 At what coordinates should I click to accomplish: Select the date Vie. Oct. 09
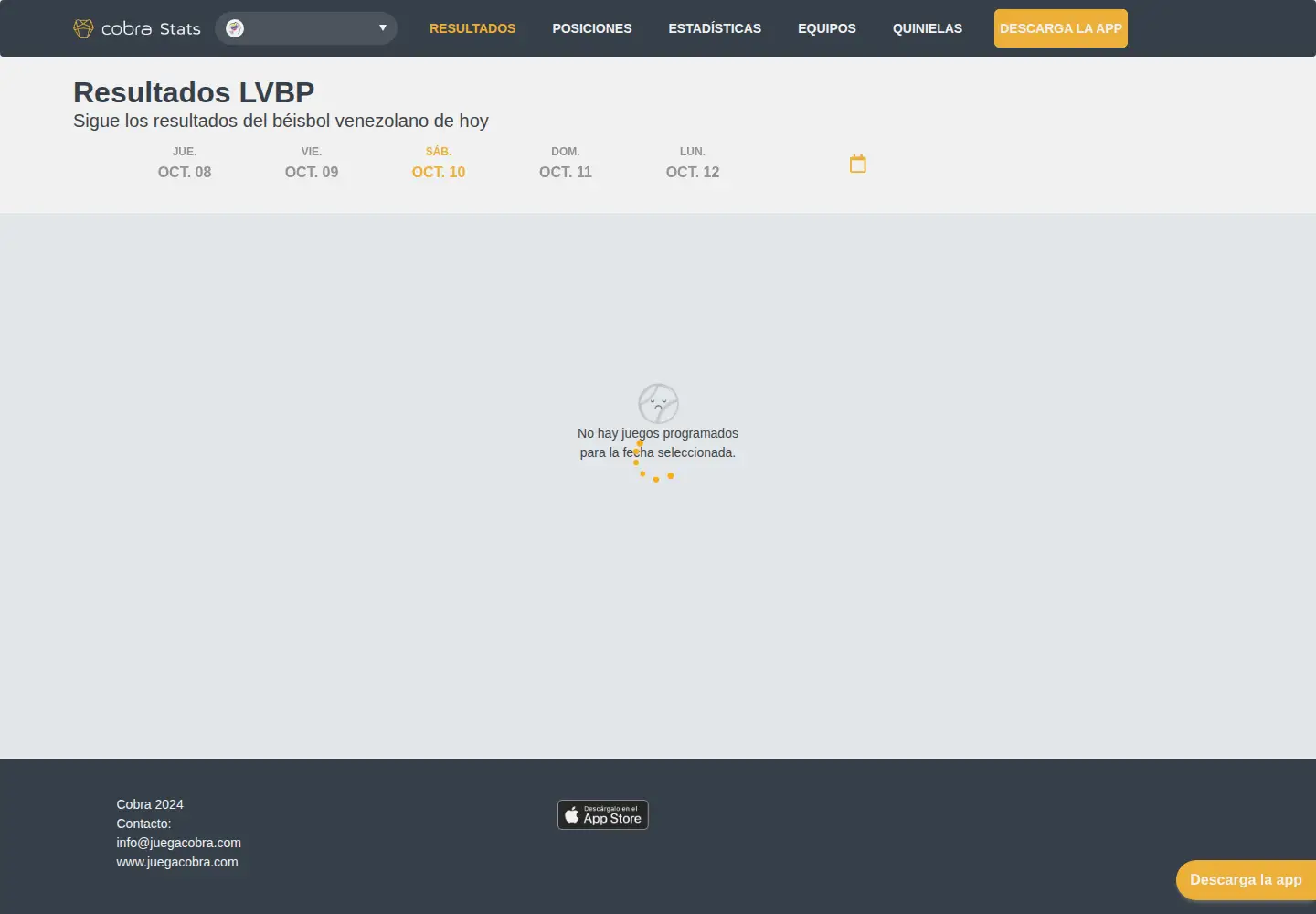tap(312, 163)
